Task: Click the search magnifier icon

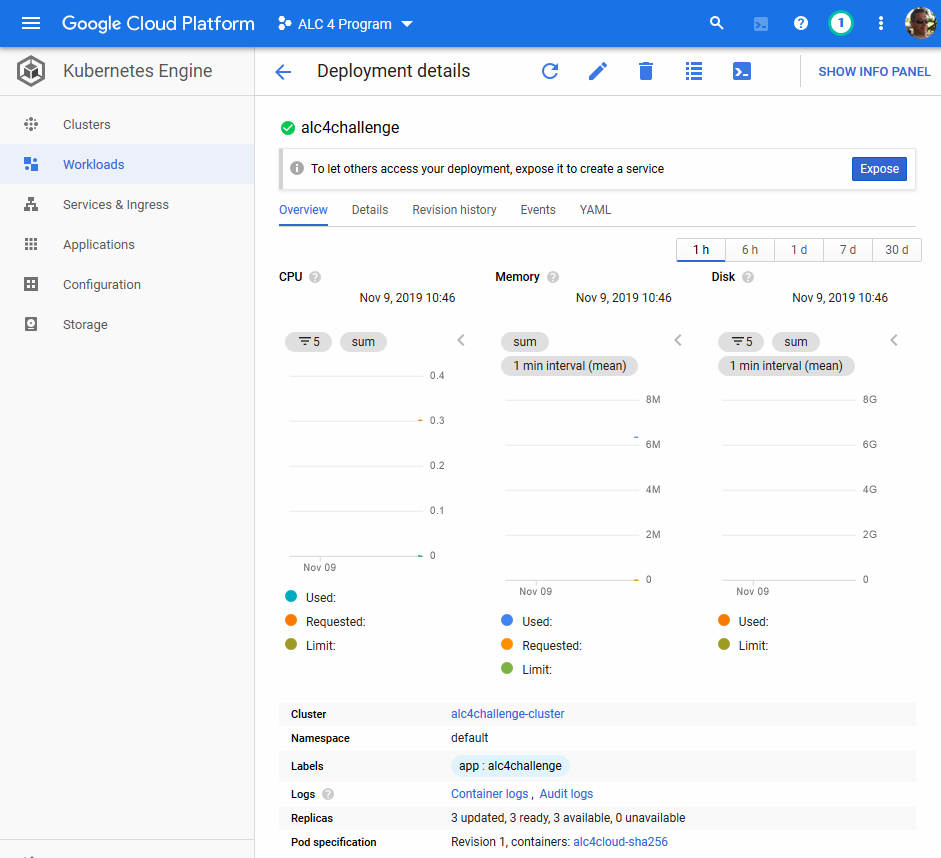Action: tap(717, 23)
